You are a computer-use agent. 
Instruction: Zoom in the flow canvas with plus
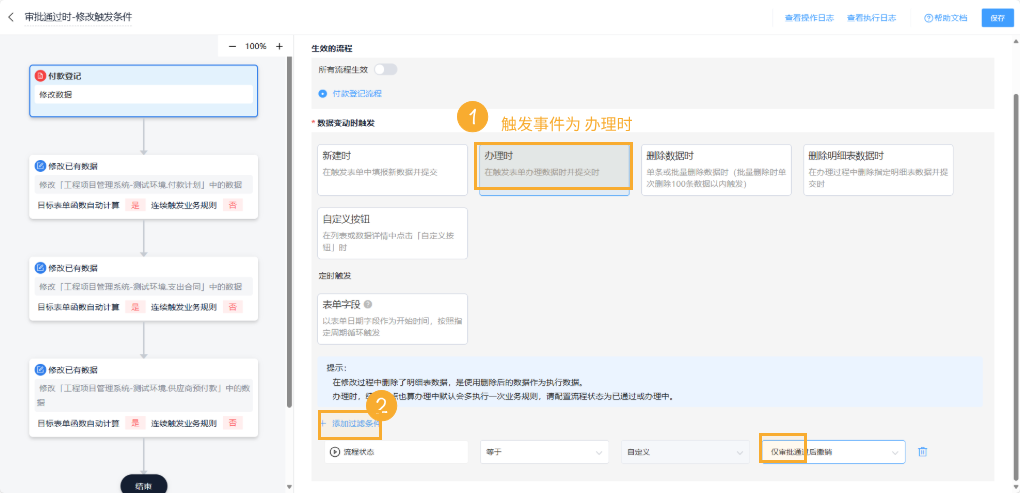[279, 46]
